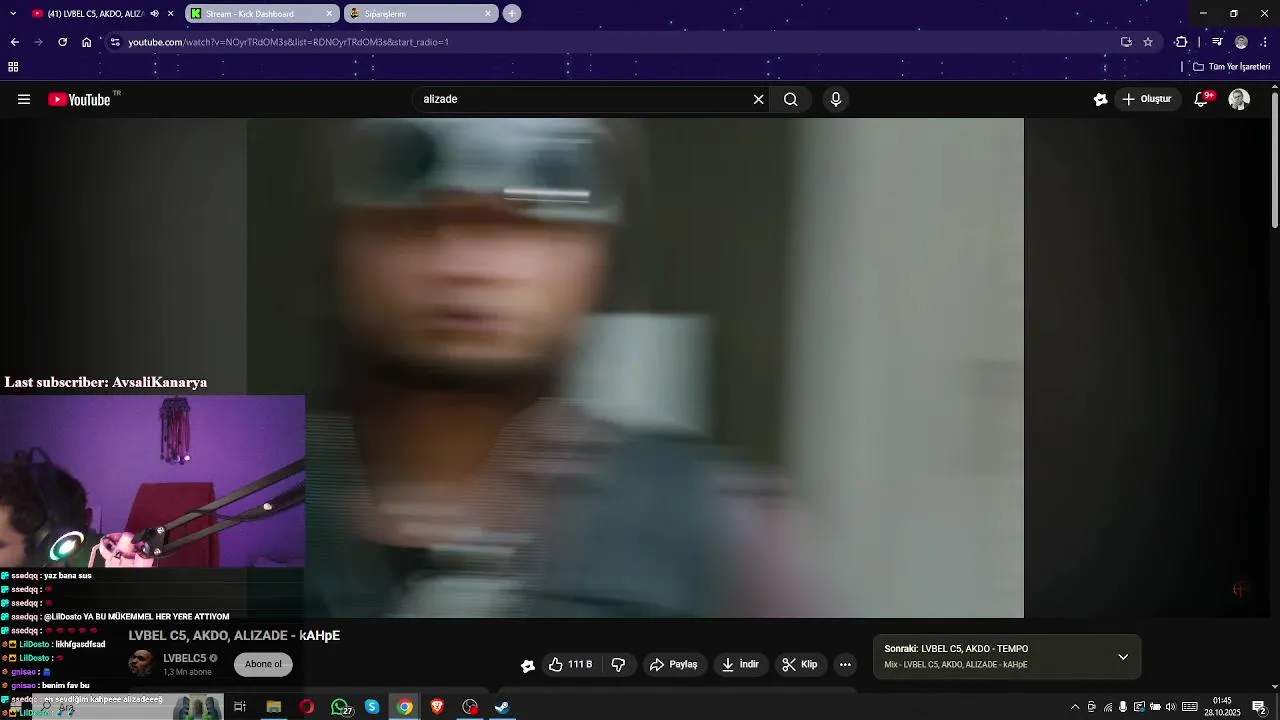Open Opera from the taskbar
Screen dimensions: 1280x720
307,707
